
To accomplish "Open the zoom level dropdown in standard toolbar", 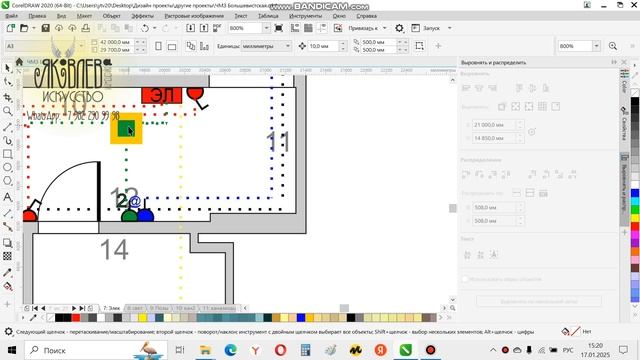I will [267, 28].
